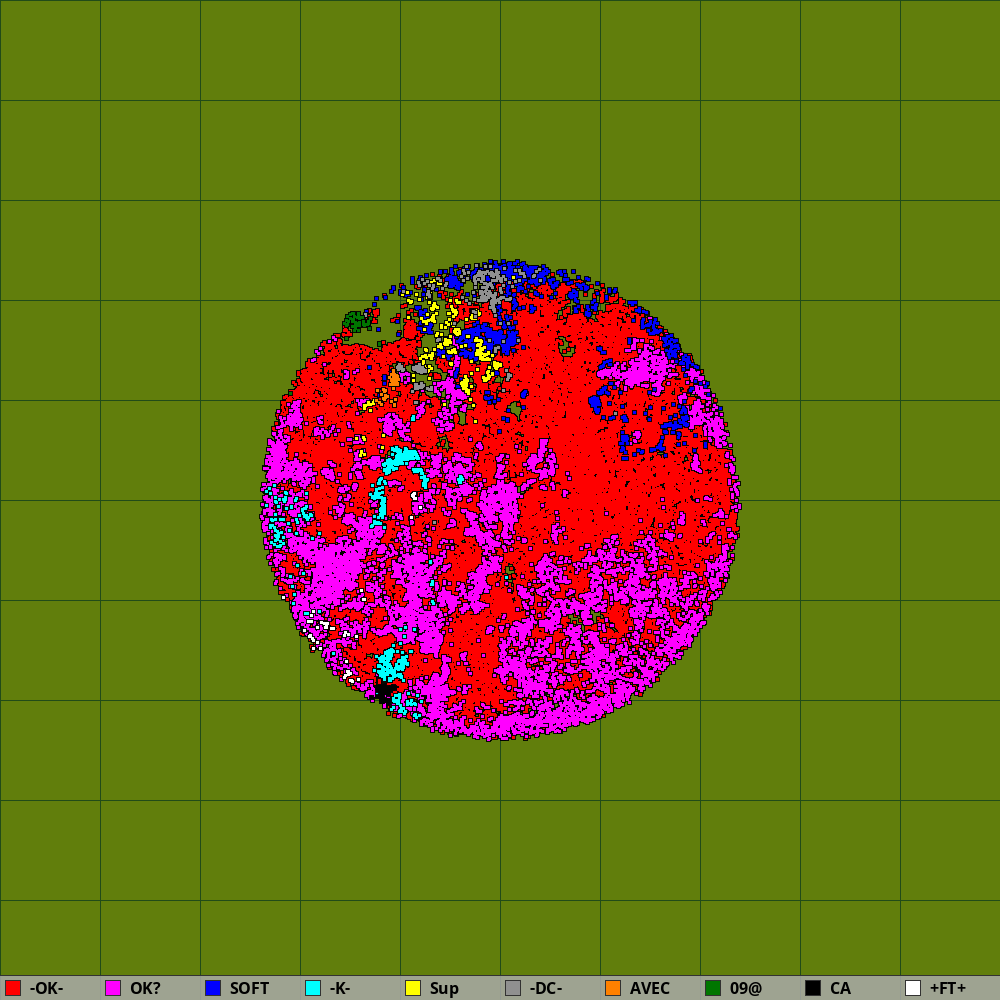Viewport: 1000px width, 1000px height.
Task: Select the -K- legend label
Action: [340, 989]
